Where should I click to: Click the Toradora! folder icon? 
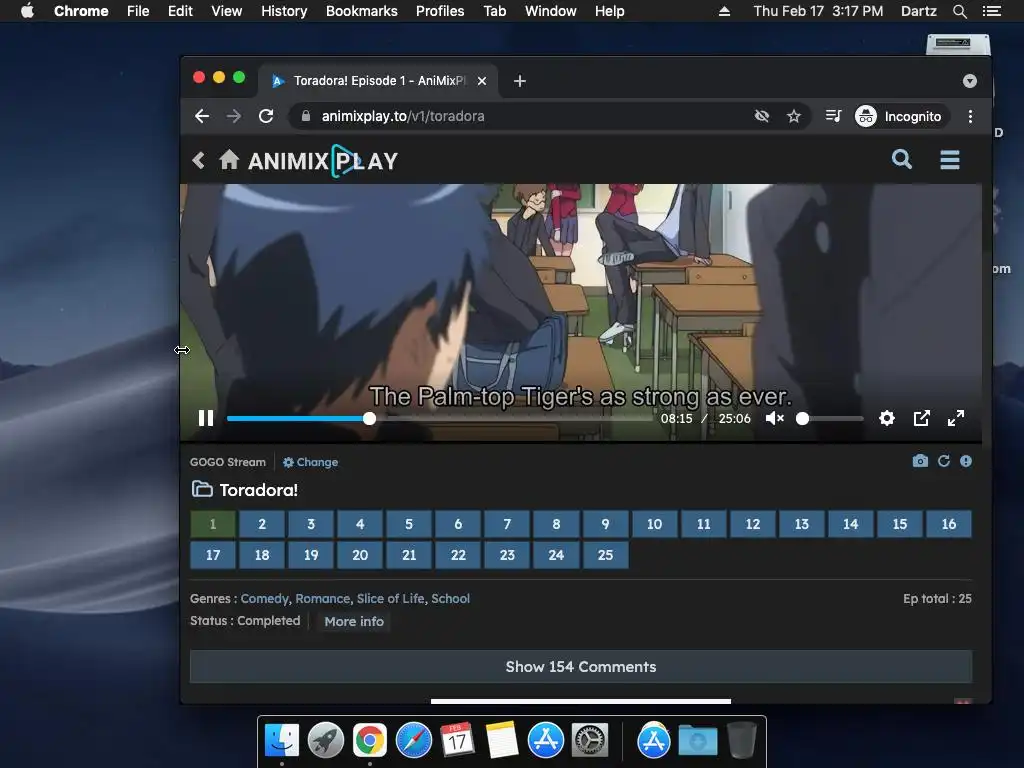[202, 488]
